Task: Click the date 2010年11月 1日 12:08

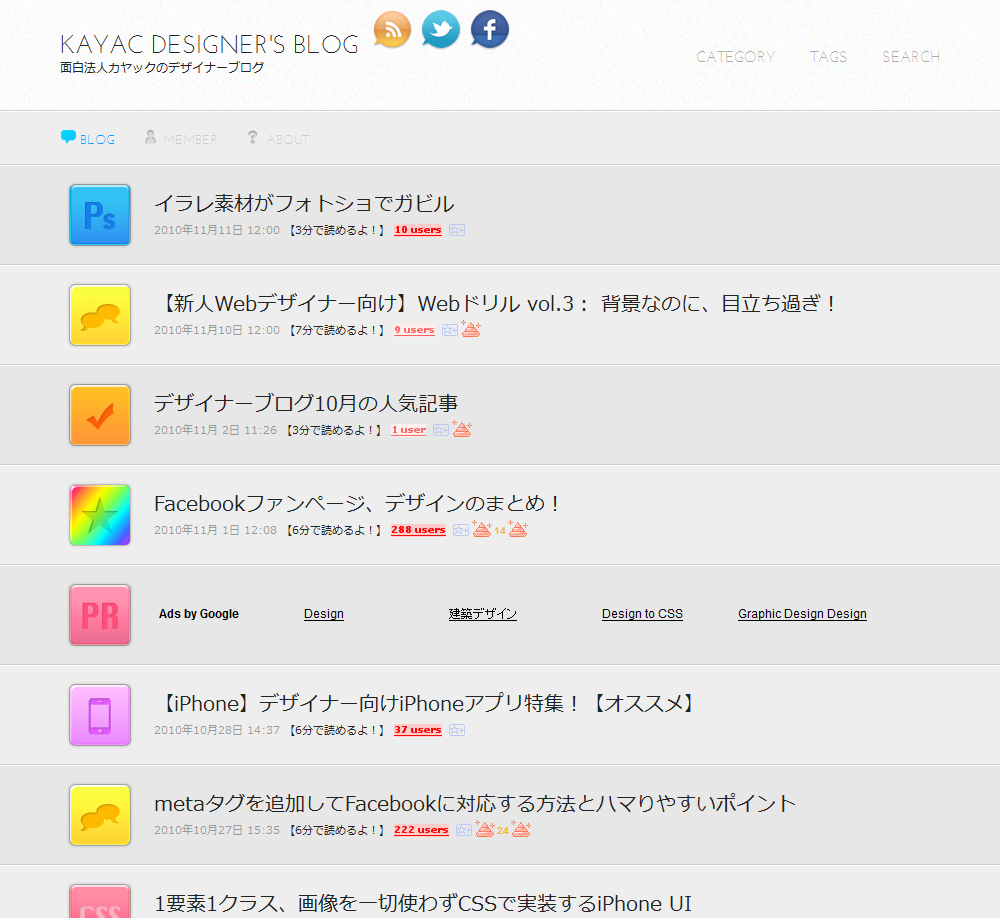Action: 216,529
